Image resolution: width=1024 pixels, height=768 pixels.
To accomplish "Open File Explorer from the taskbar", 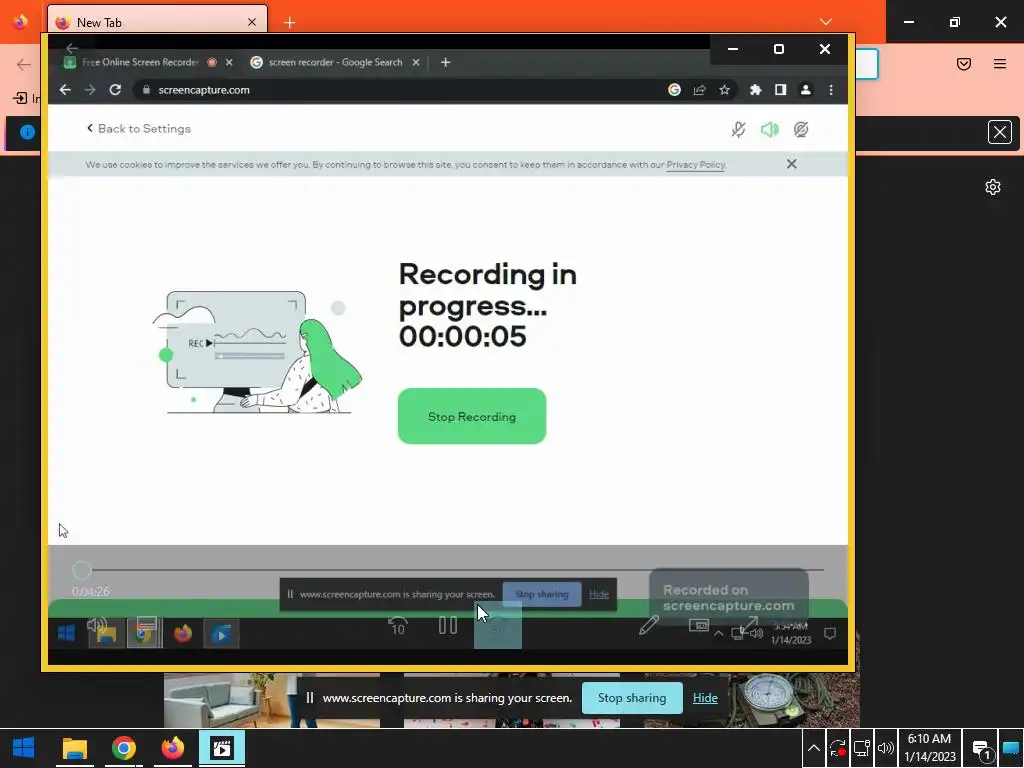I will [x=74, y=748].
